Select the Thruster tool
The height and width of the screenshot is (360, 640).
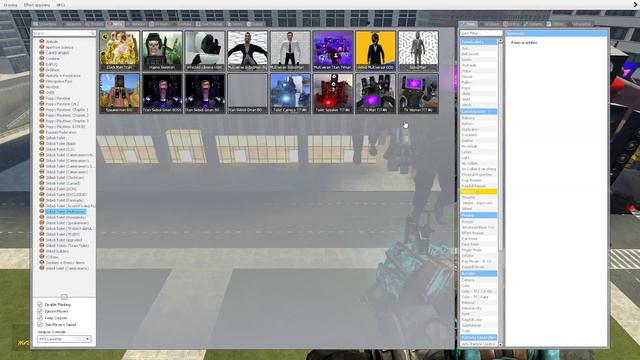478,197
